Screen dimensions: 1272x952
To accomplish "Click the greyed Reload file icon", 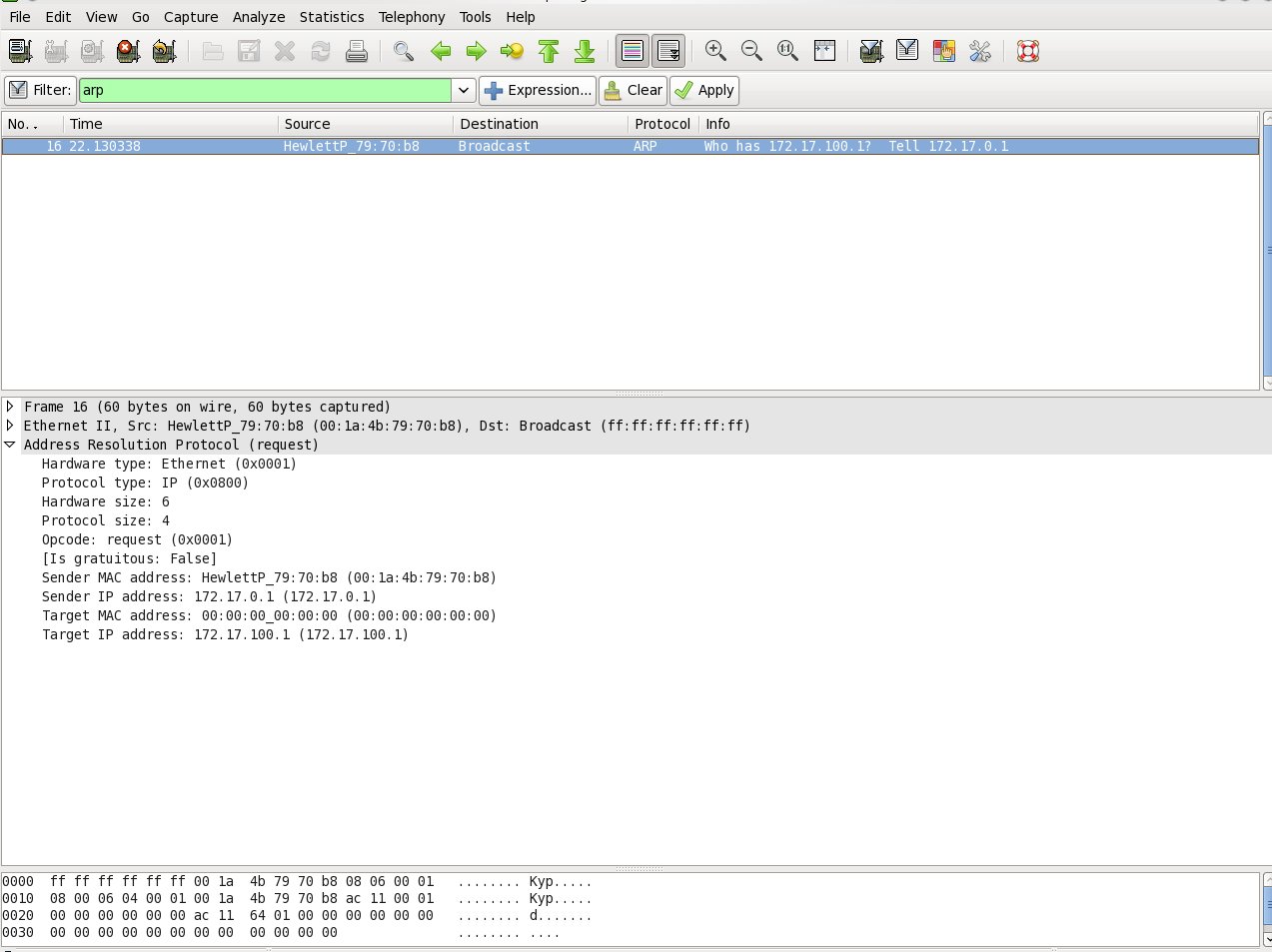I will tap(321, 51).
